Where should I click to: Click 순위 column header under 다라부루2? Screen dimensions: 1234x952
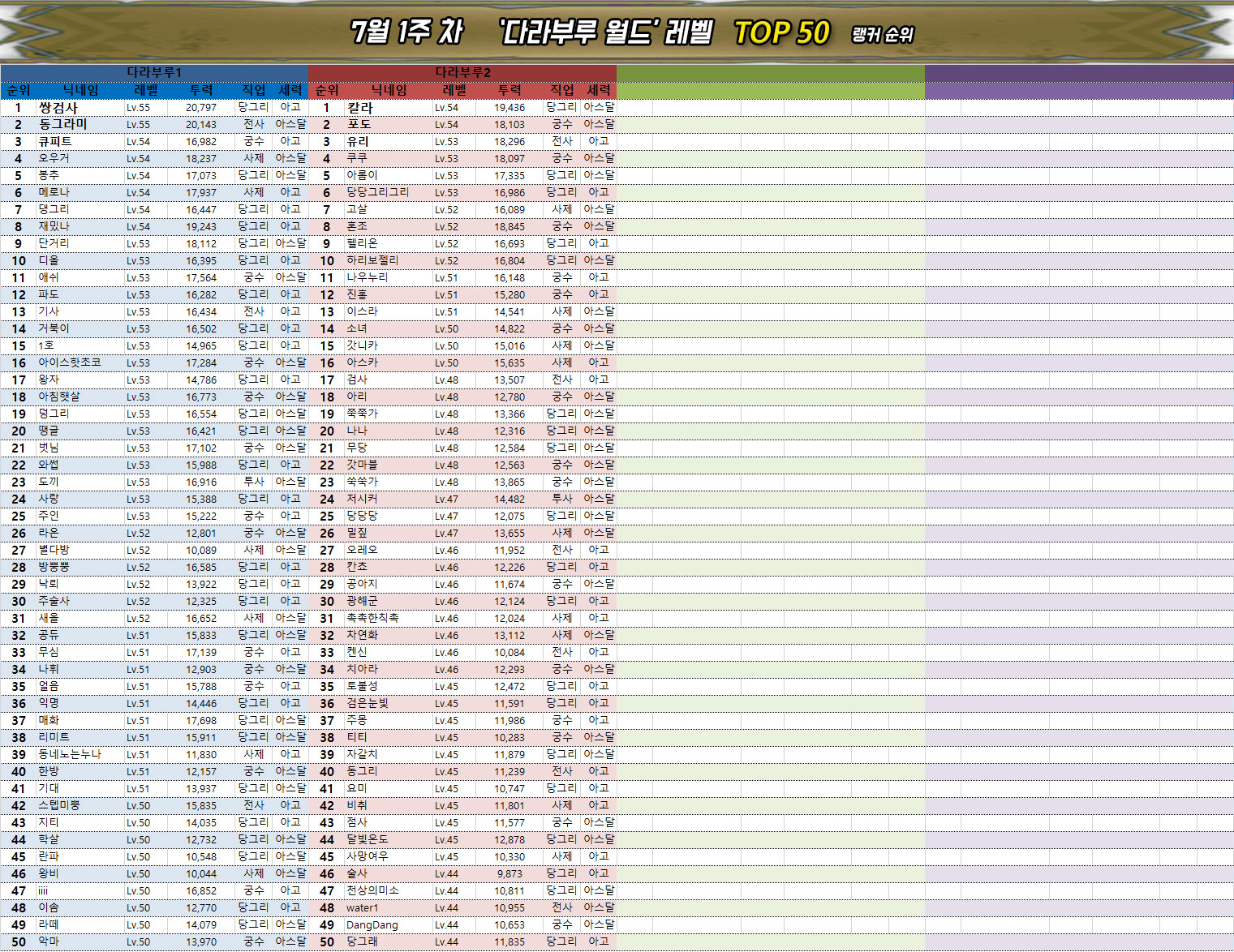[x=326, y=90]
